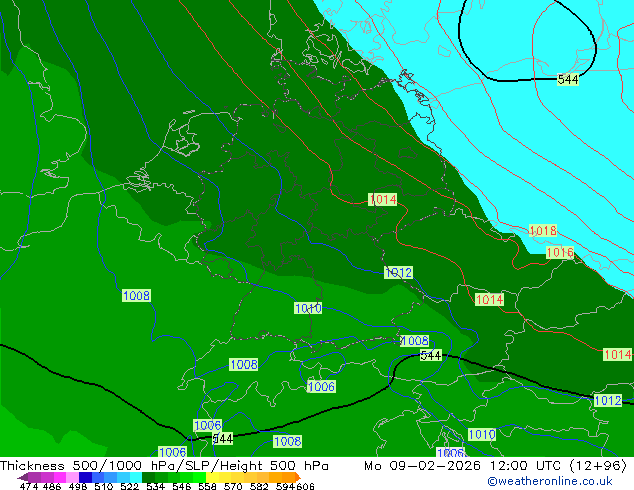Viewport: 634px width, 490px height.
Task: Click the 544 label on the closed loop contour
Action: (568, 80)
